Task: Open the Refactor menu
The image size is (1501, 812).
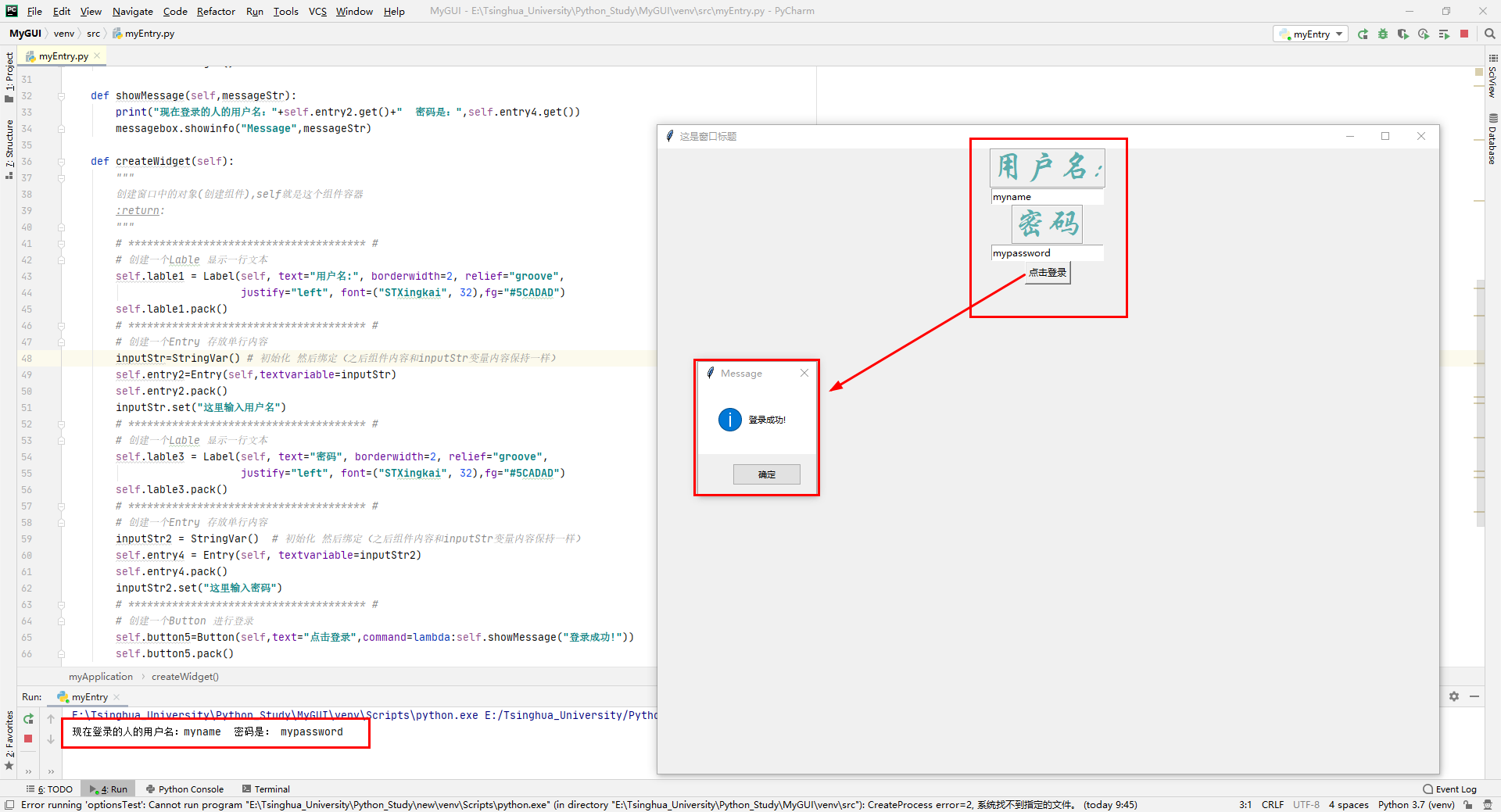Action: (x=215, y=11)
